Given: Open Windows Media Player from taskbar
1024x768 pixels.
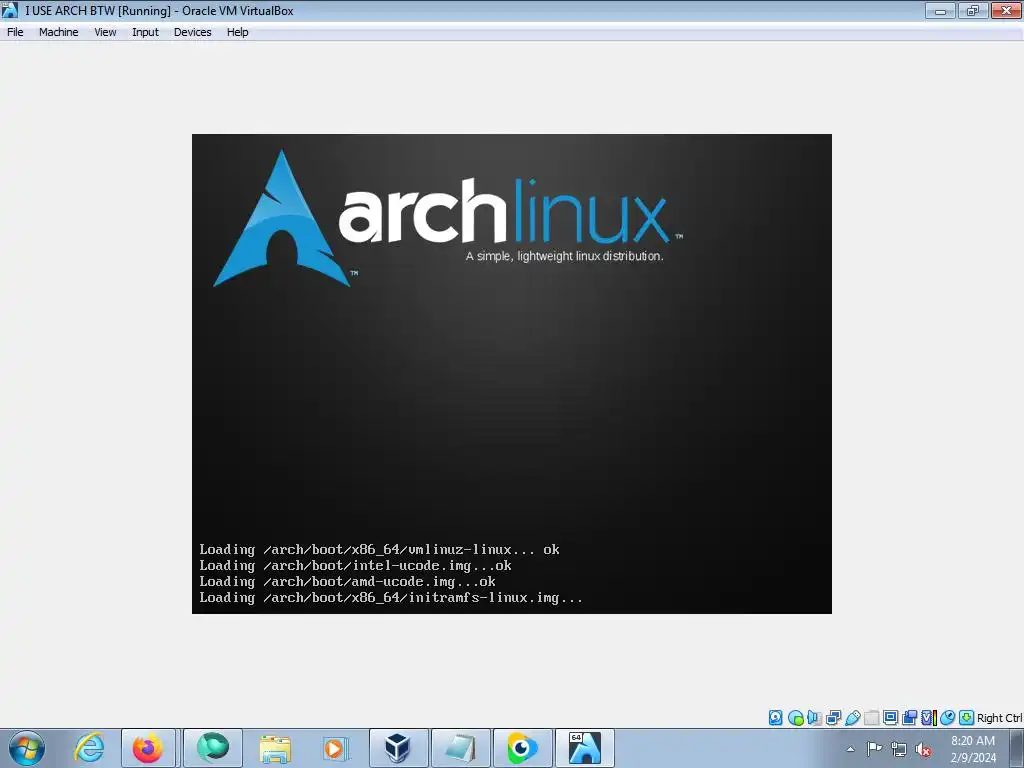Looking at the screenshot, I should (x=335, y=748).
